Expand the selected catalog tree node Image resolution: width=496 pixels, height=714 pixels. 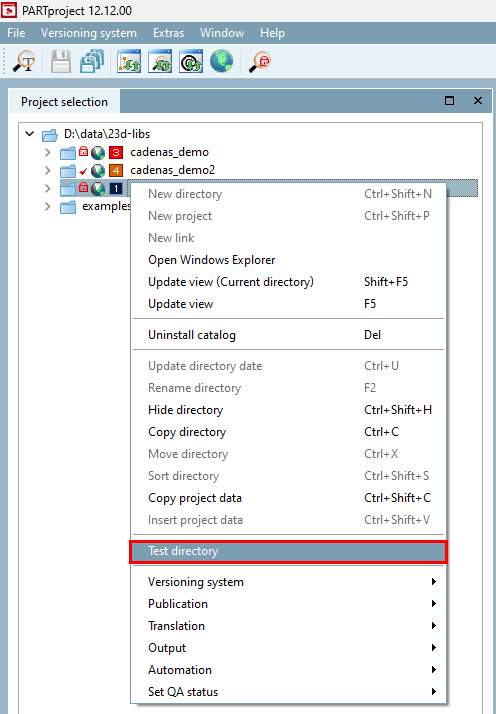click(x=47, y=189)
